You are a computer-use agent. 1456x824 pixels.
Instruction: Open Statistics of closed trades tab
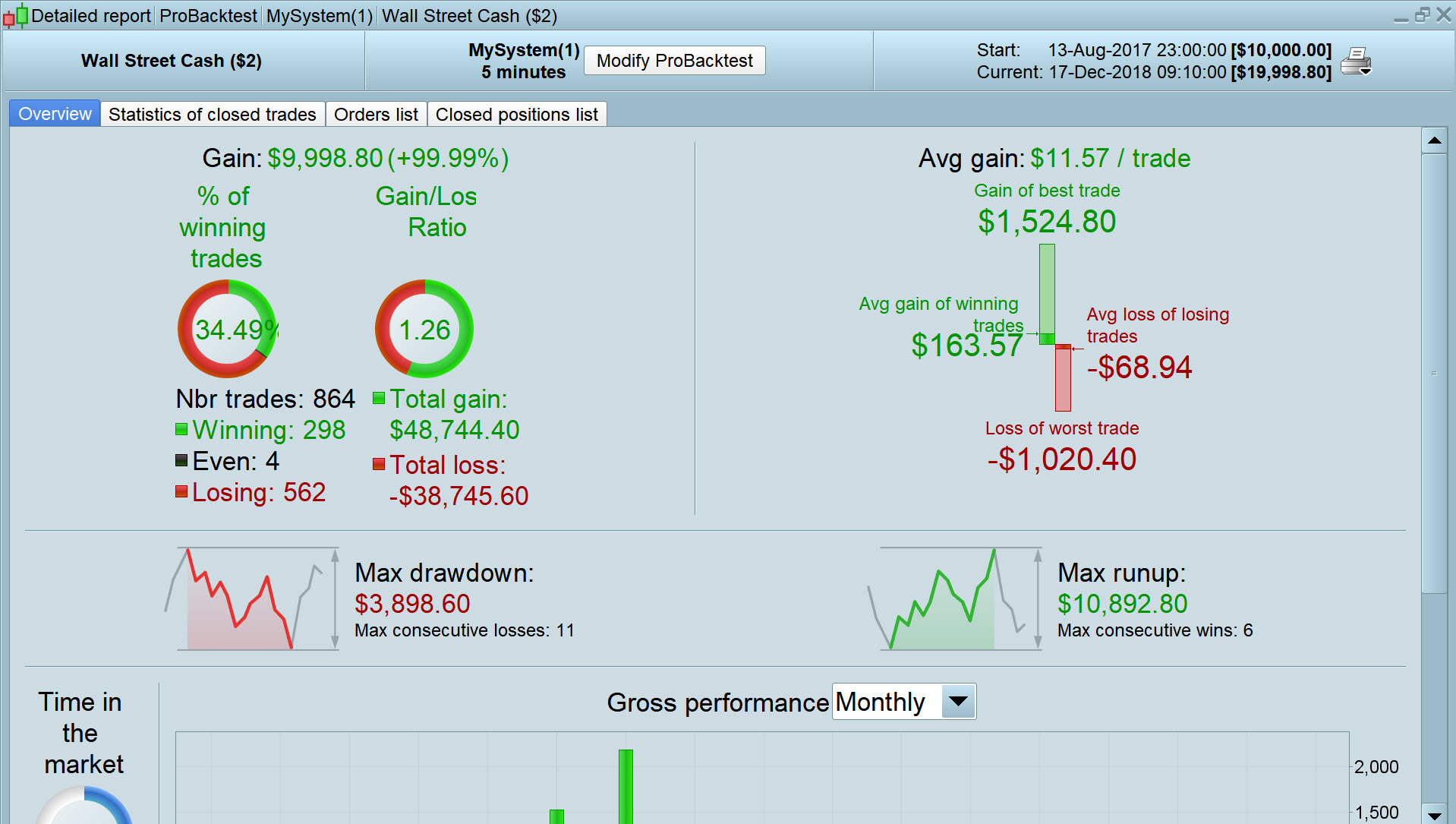click(x=213, y=115)
